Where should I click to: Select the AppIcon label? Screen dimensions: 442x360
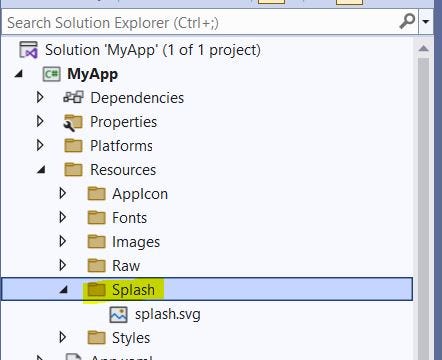[140, 194]
